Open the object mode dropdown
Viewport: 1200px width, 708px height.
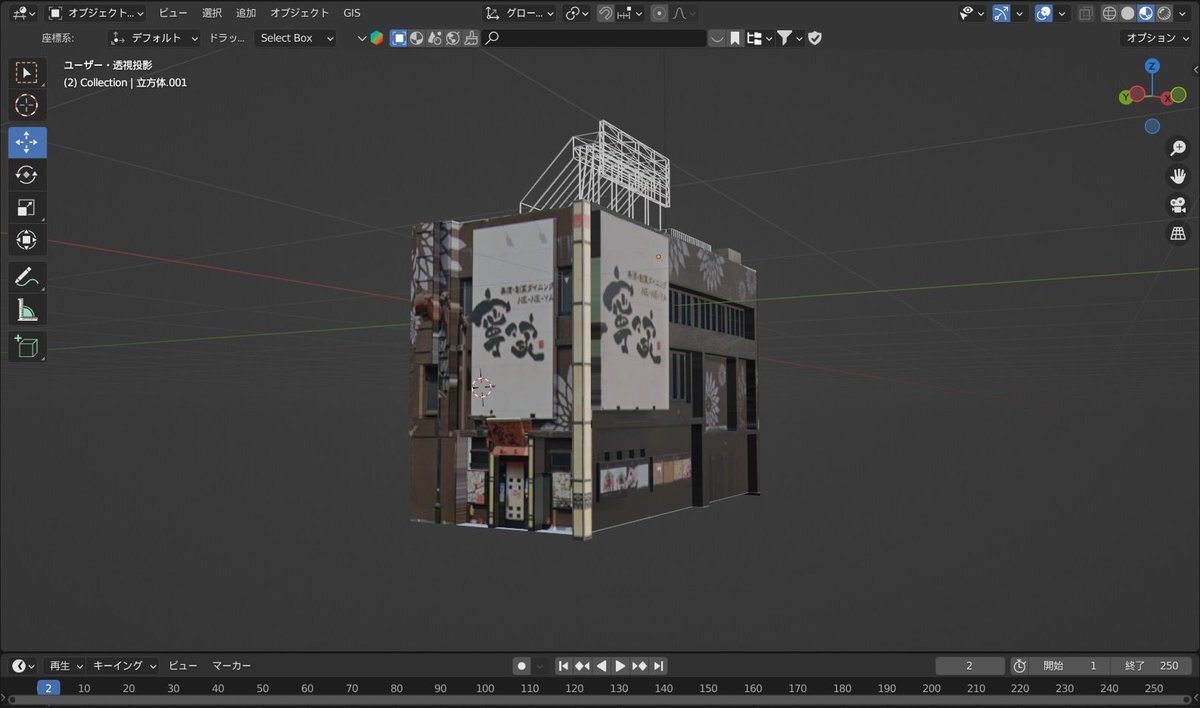point(96,14)
